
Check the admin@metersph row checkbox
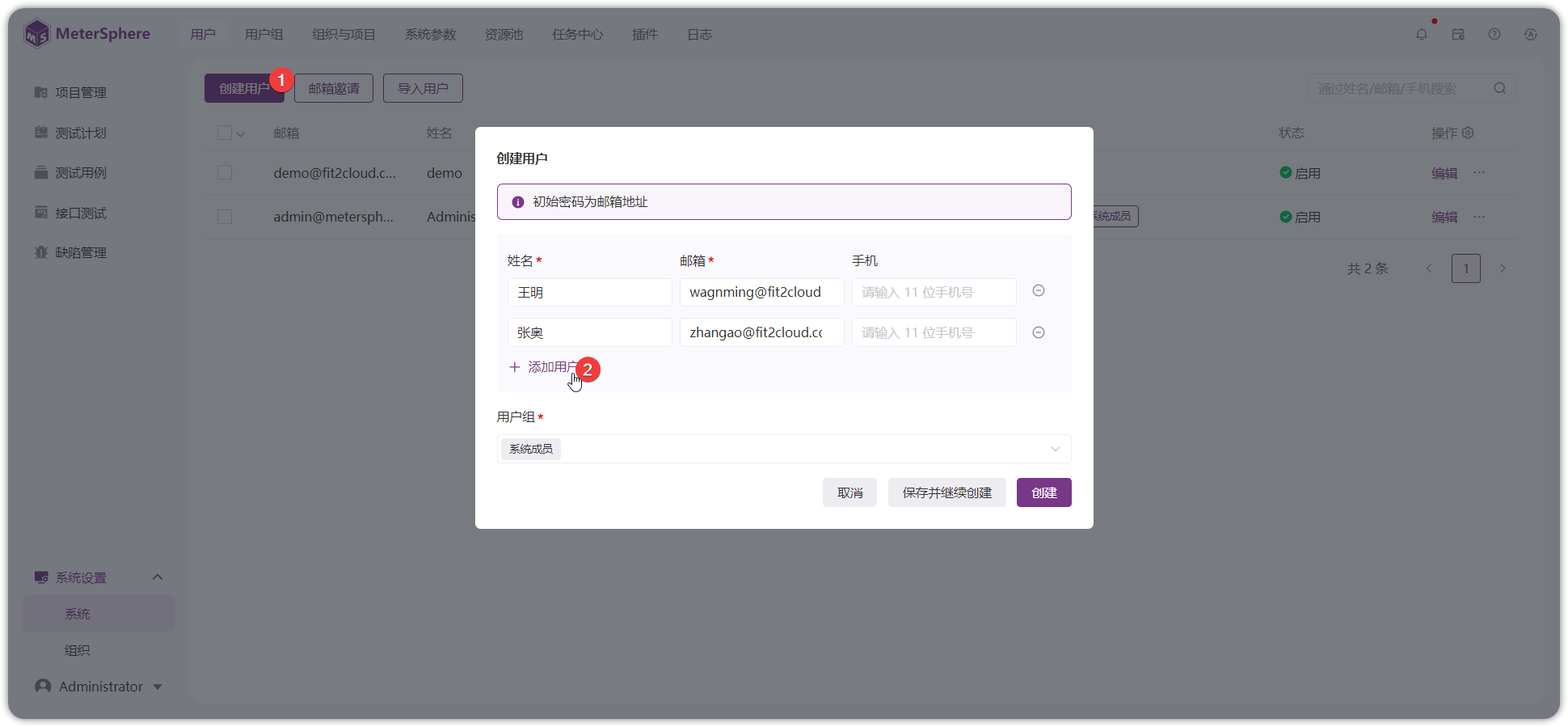pyautogui.click(x=225, y=217)
